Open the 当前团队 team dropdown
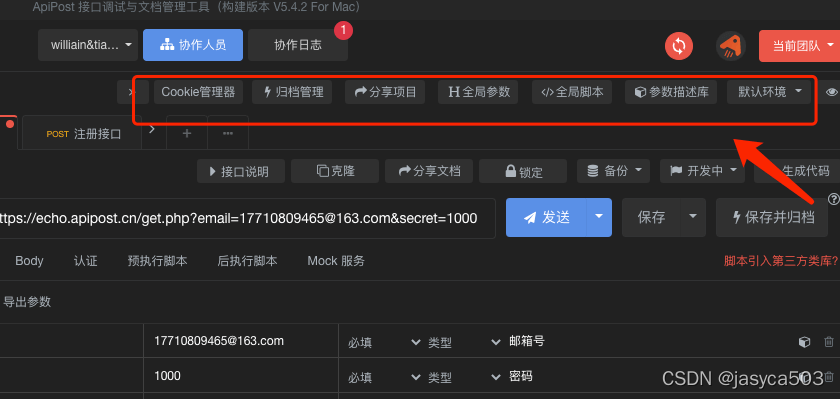The image size is (840, 399). click(799, 46)
